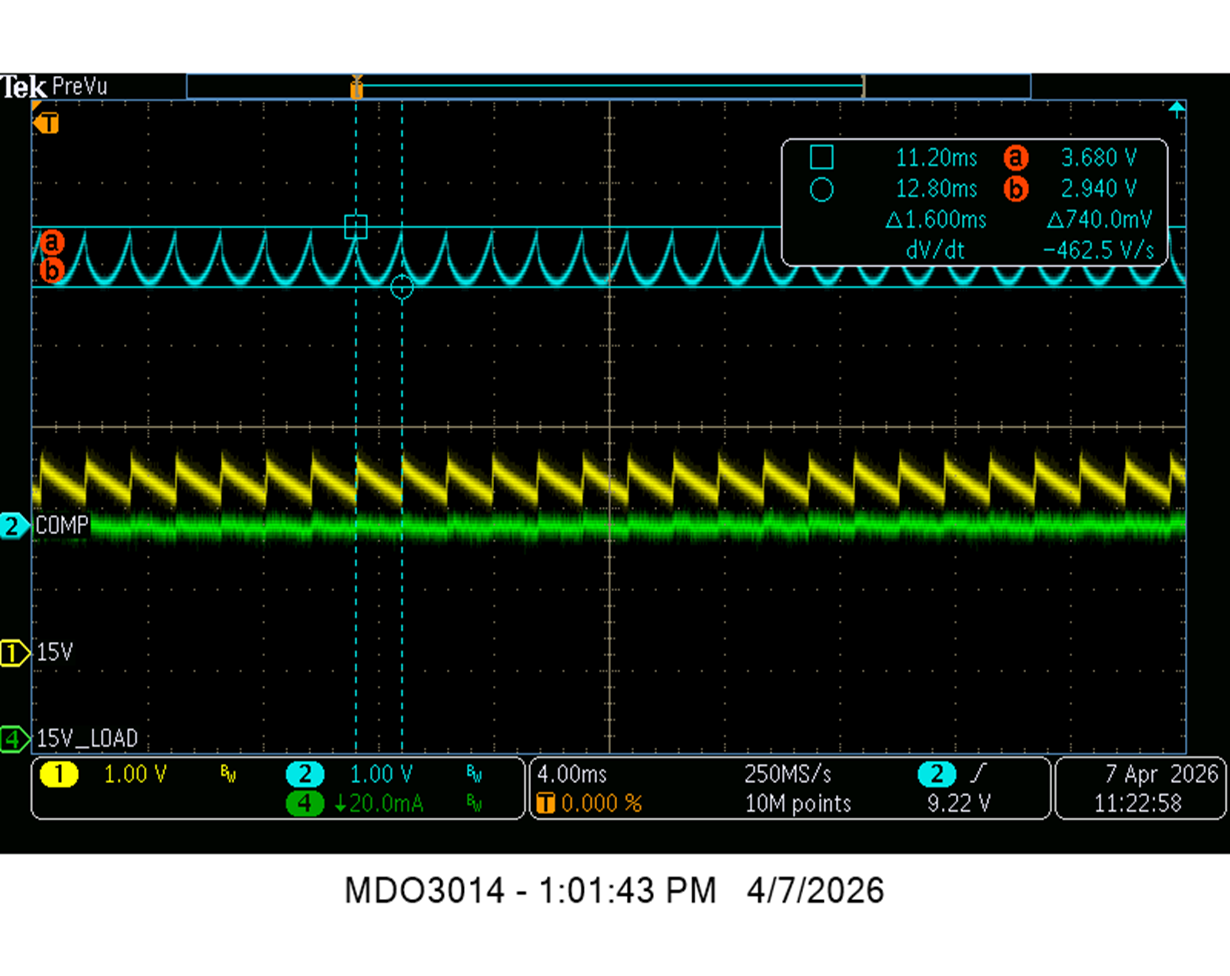Toggle channel 2 cyan badge in readout
Viewport: 1230px width, 976px height.
pyautogui.click(x=305, y=774)
